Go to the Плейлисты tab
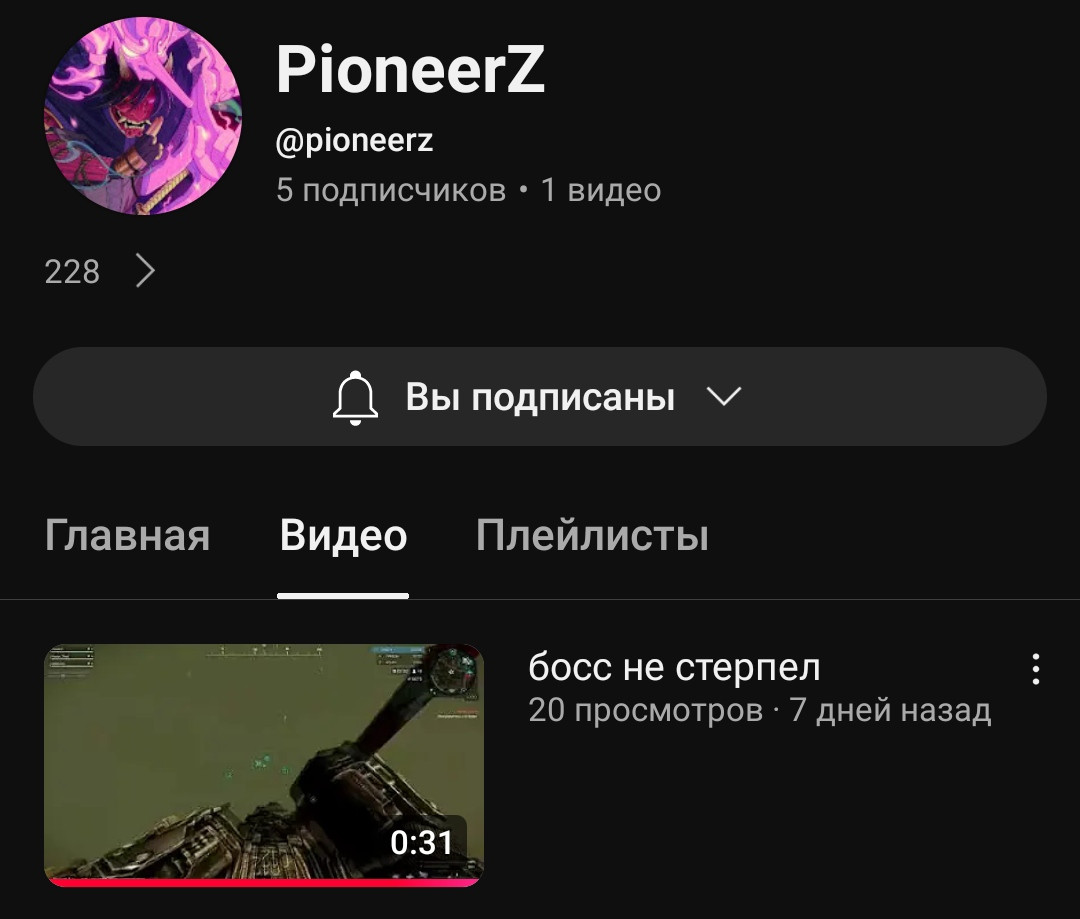The image size is (1080, 919). 592,535
